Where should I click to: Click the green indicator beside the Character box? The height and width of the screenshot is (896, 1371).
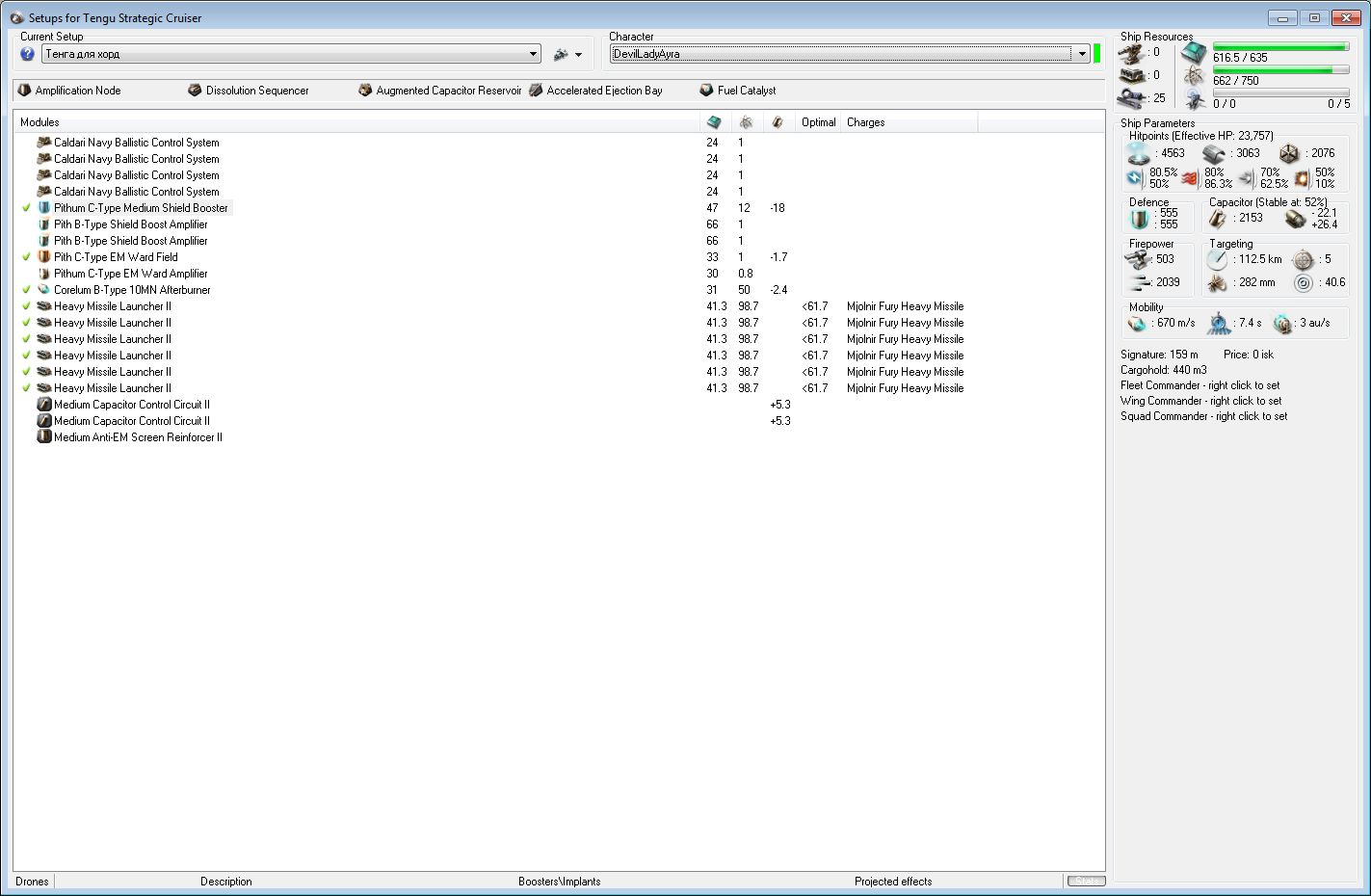(1097, 54)
